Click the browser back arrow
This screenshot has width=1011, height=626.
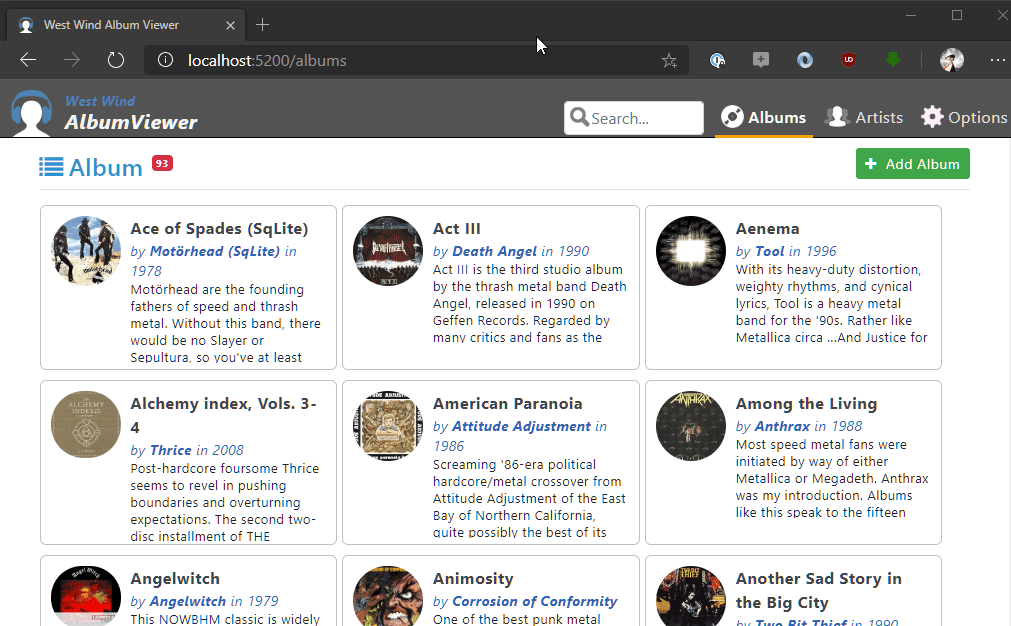tap(28, 60)
